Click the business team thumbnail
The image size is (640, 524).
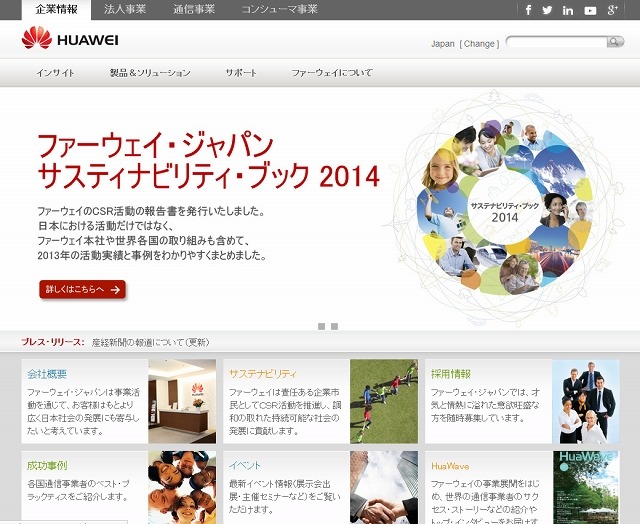point(586,401)
